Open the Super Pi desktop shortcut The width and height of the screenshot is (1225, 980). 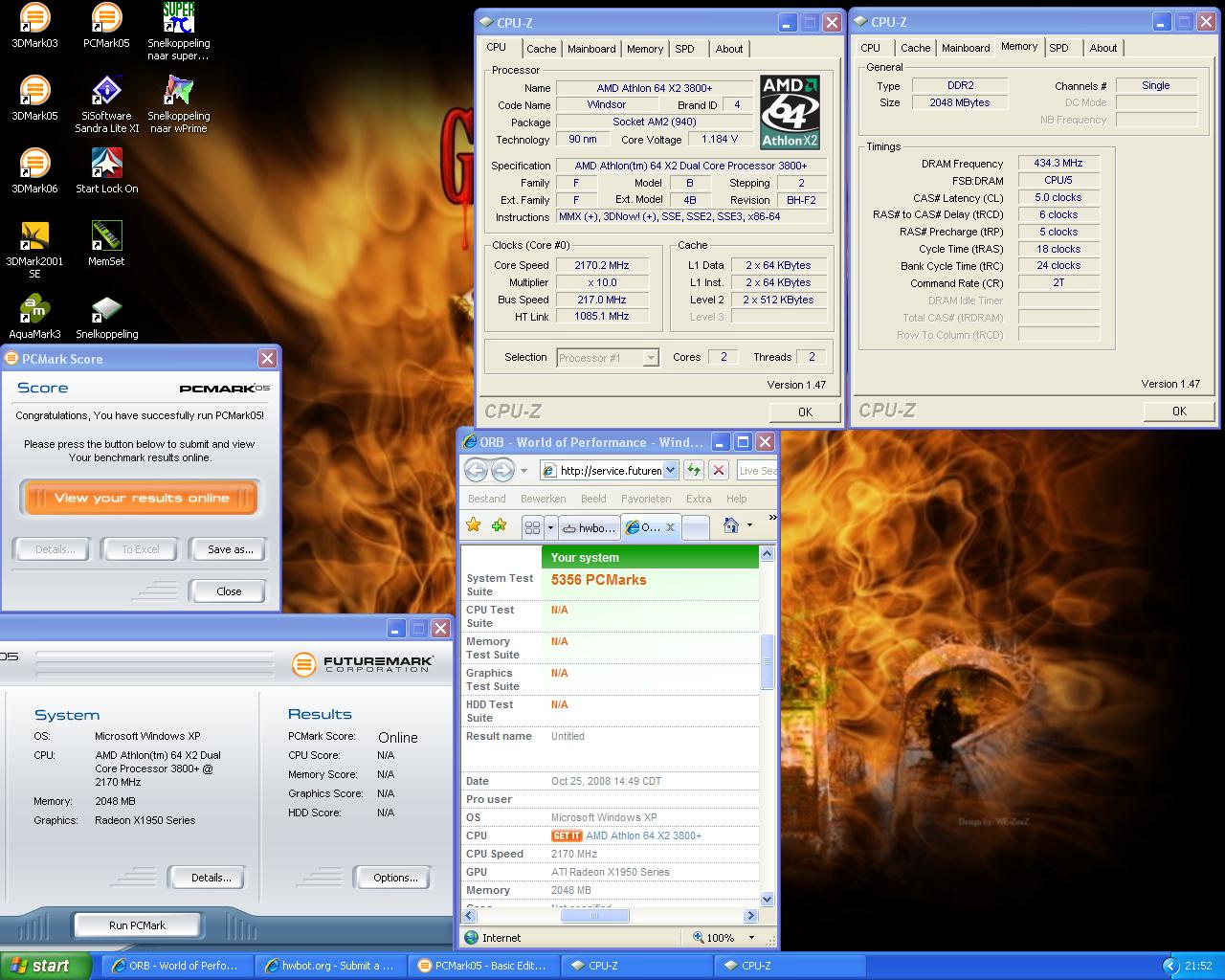coord(178,31)
